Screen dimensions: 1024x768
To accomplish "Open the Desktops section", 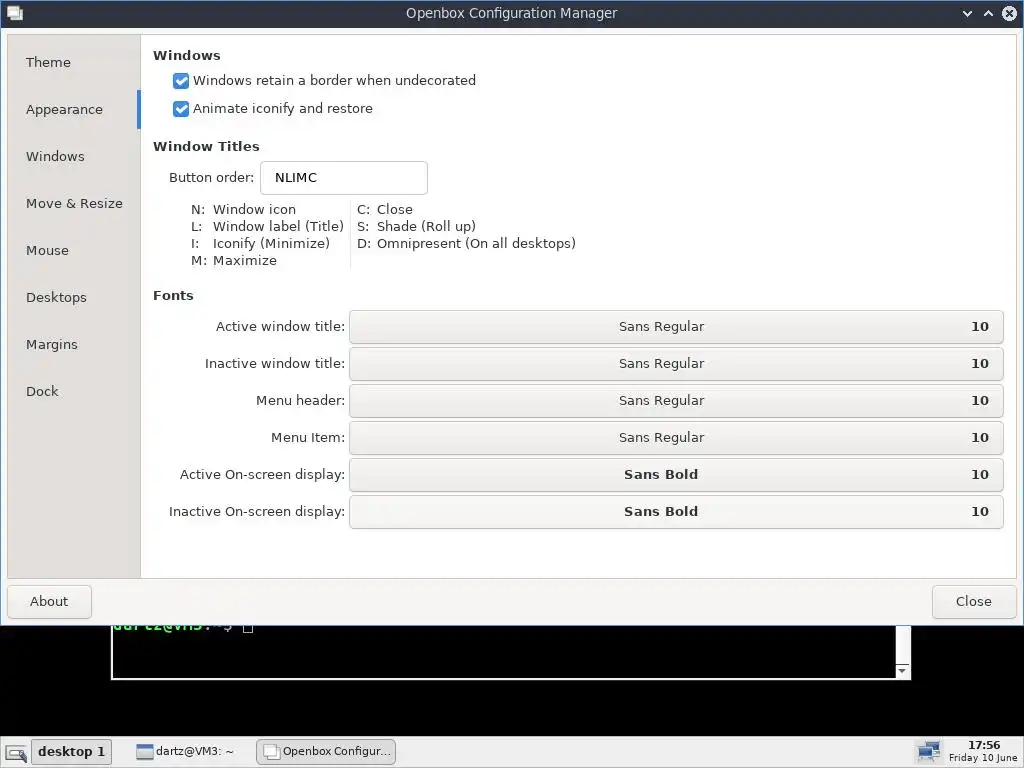I will [74, 297].
